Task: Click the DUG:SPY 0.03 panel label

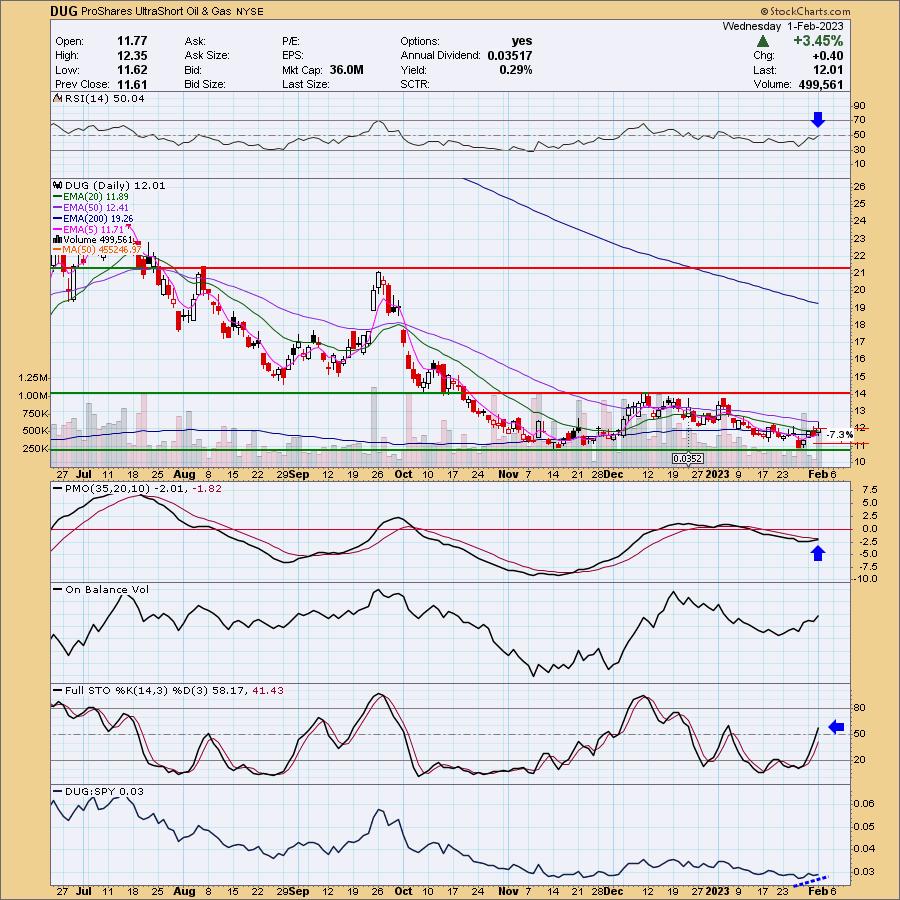Action: 104,791
